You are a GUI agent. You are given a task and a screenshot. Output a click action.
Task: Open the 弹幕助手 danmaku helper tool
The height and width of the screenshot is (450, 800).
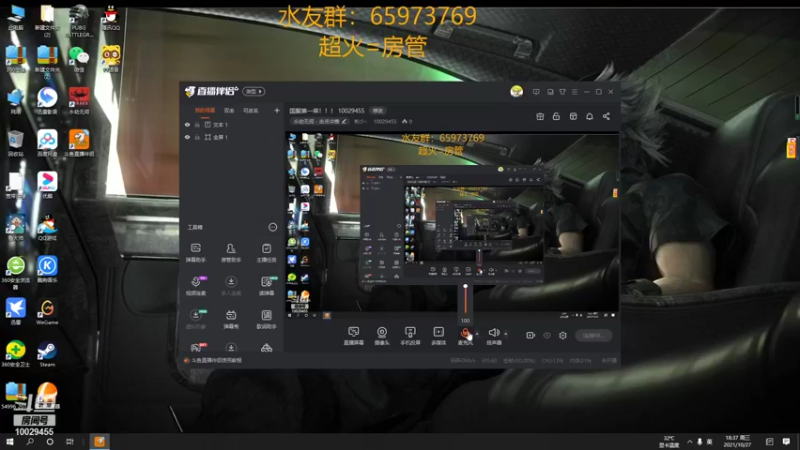195,253
